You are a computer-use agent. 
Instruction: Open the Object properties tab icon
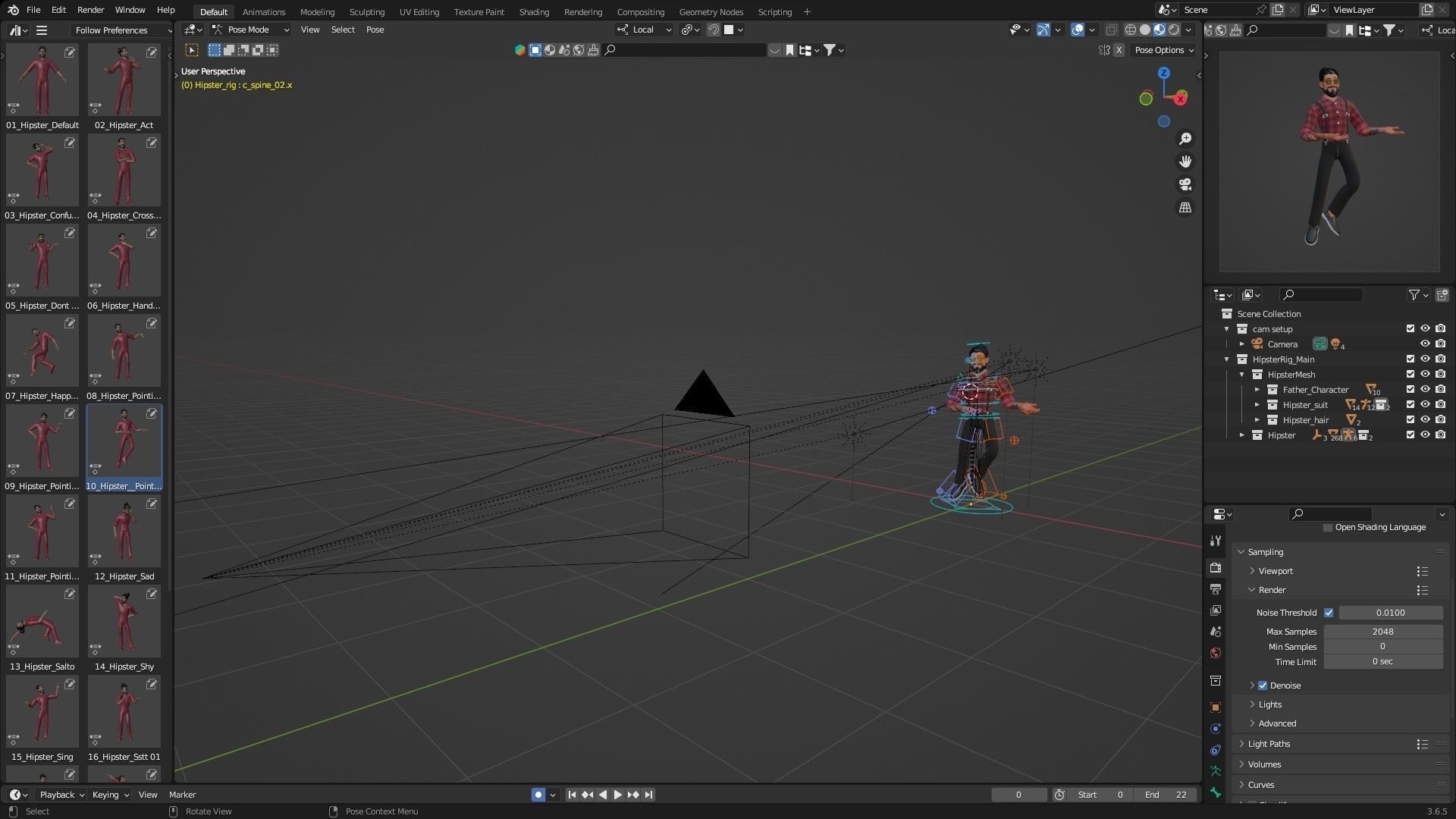(1216, 708)
